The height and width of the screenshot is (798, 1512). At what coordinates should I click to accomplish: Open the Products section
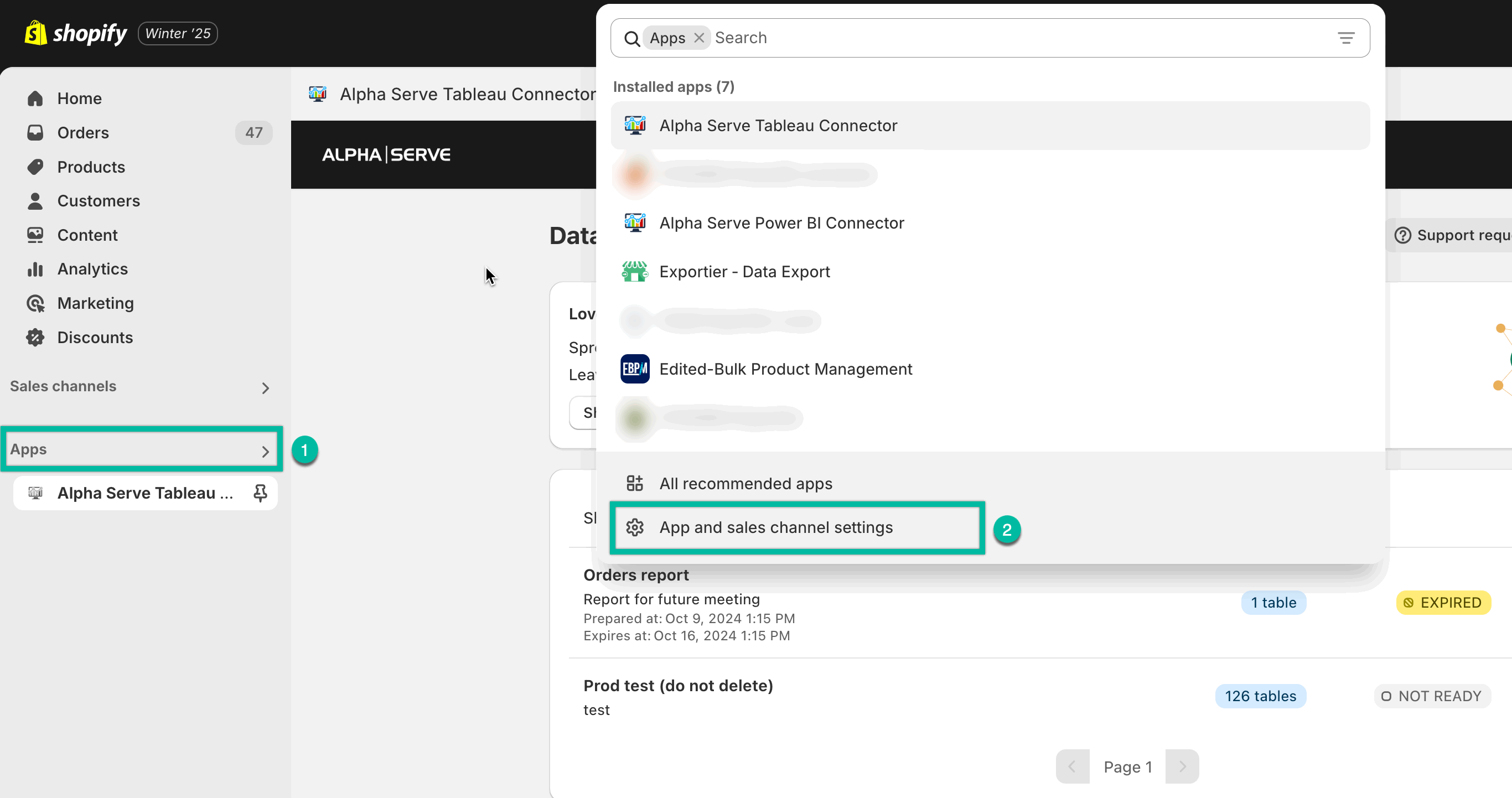pyautogui.click(x=91, y=167)
